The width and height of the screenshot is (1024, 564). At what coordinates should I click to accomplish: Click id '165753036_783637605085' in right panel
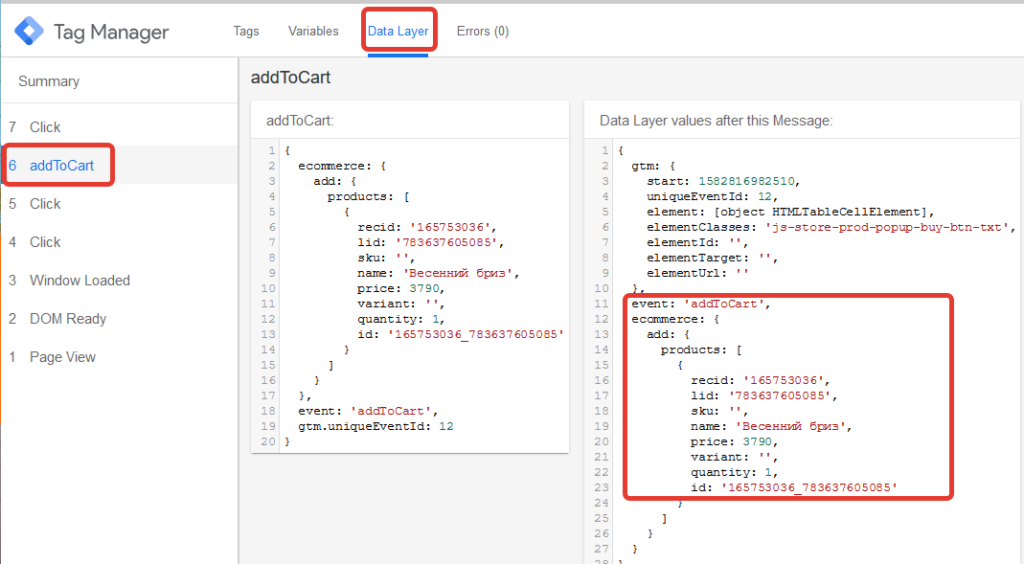[x=808, y=487]
